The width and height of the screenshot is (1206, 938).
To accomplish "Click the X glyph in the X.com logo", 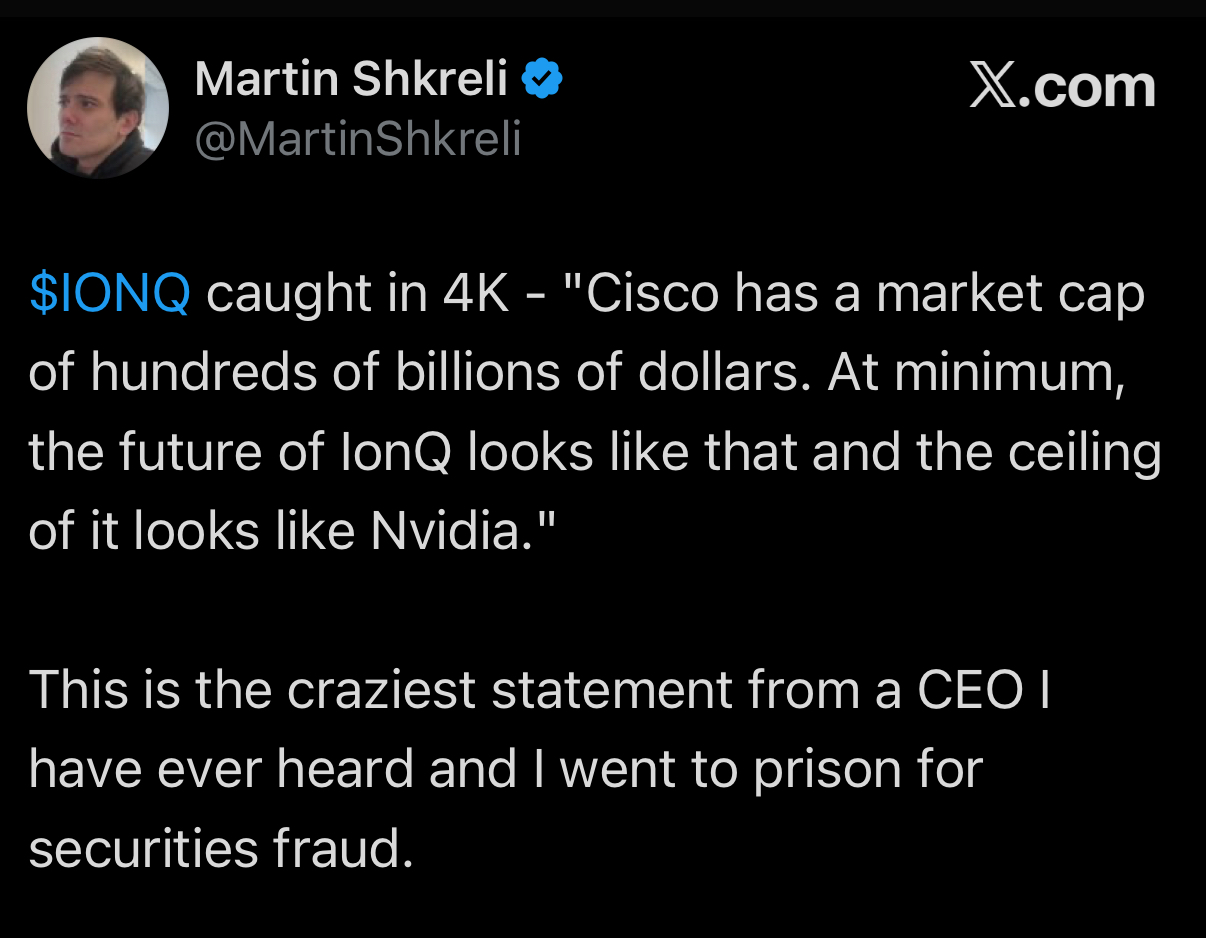I will pos(993,87).
